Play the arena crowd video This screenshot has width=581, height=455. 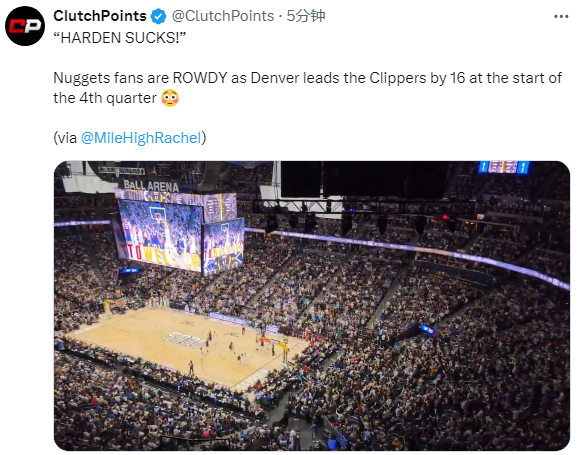pyautogui.click(x=312, y=306)
